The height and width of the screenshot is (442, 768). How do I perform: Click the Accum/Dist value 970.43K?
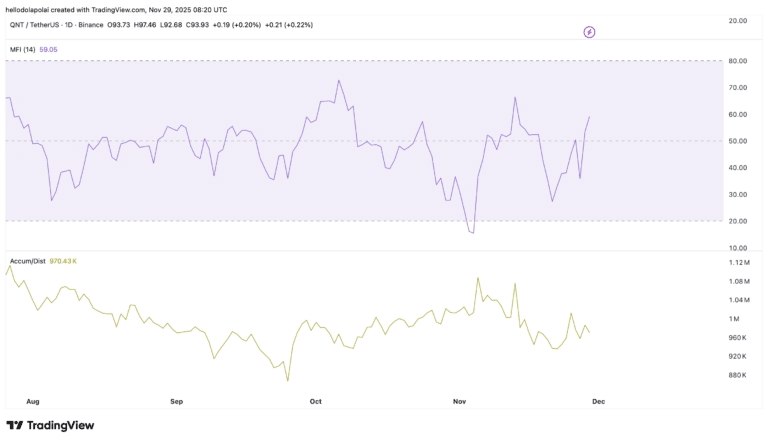[64, 260]
